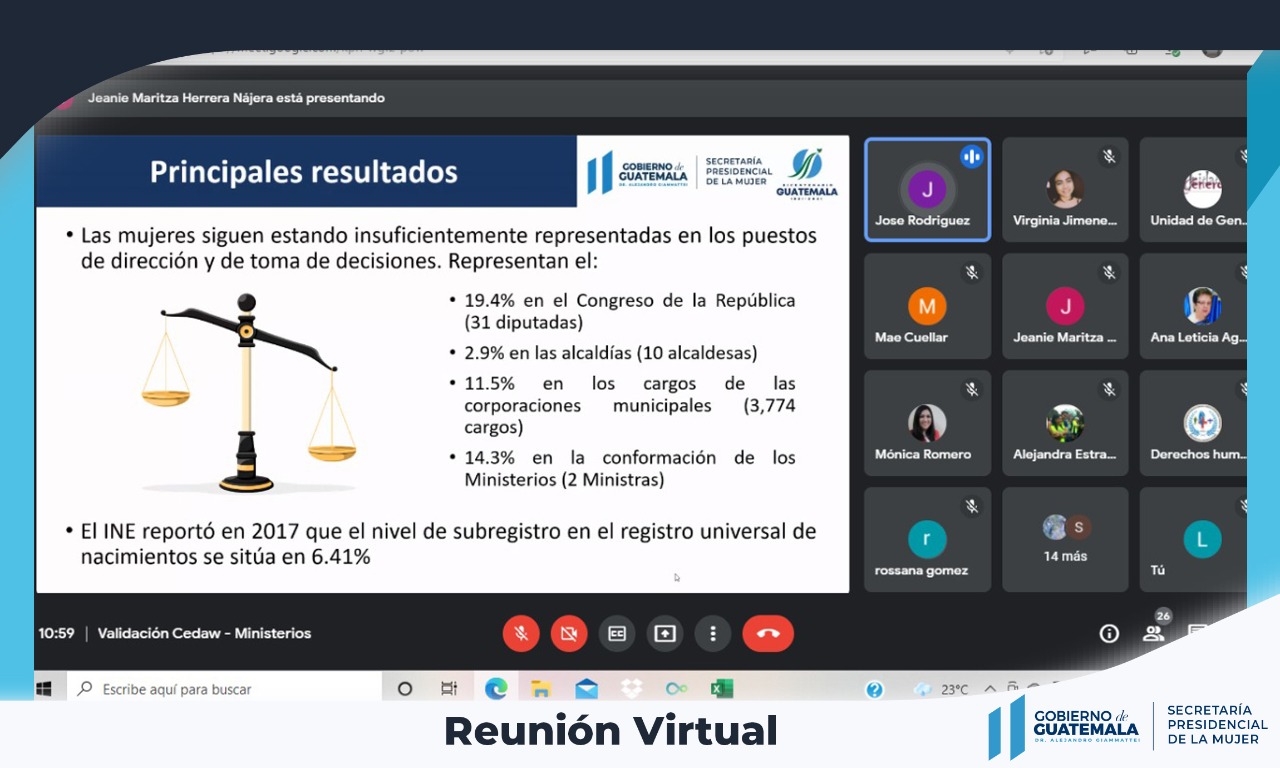Open Excel from the taskbar
Viewport: 1280px width, 768px height.
pyautogui.click(x=721, y=689)
